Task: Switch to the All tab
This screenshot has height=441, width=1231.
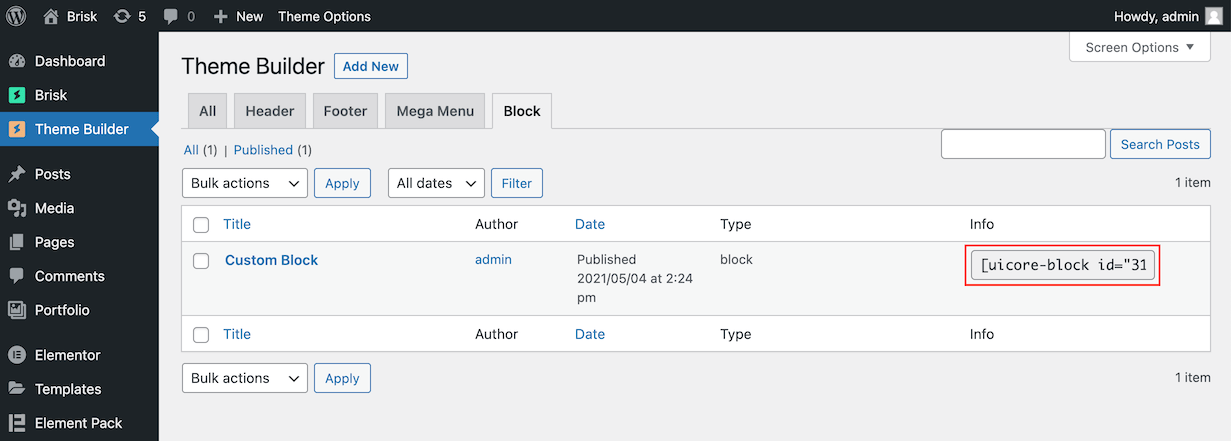Action: coord(207,111)
